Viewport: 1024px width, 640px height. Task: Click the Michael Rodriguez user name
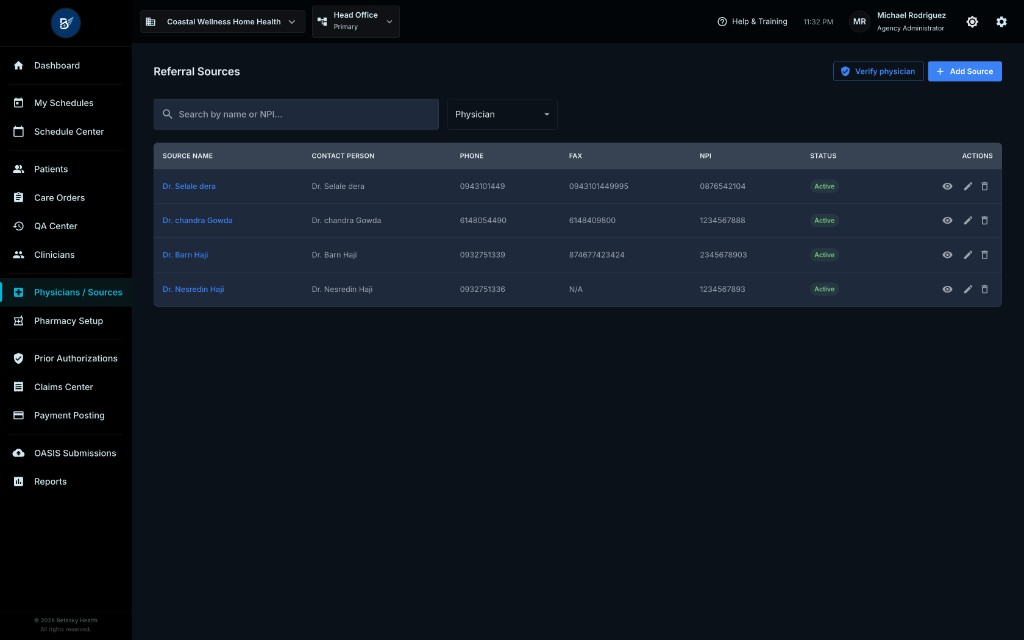point(911,15)
